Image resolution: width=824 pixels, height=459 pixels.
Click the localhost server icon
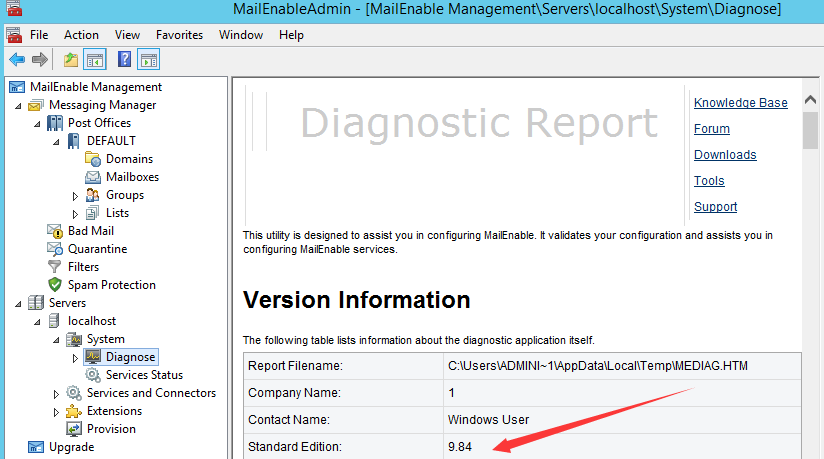54,321
